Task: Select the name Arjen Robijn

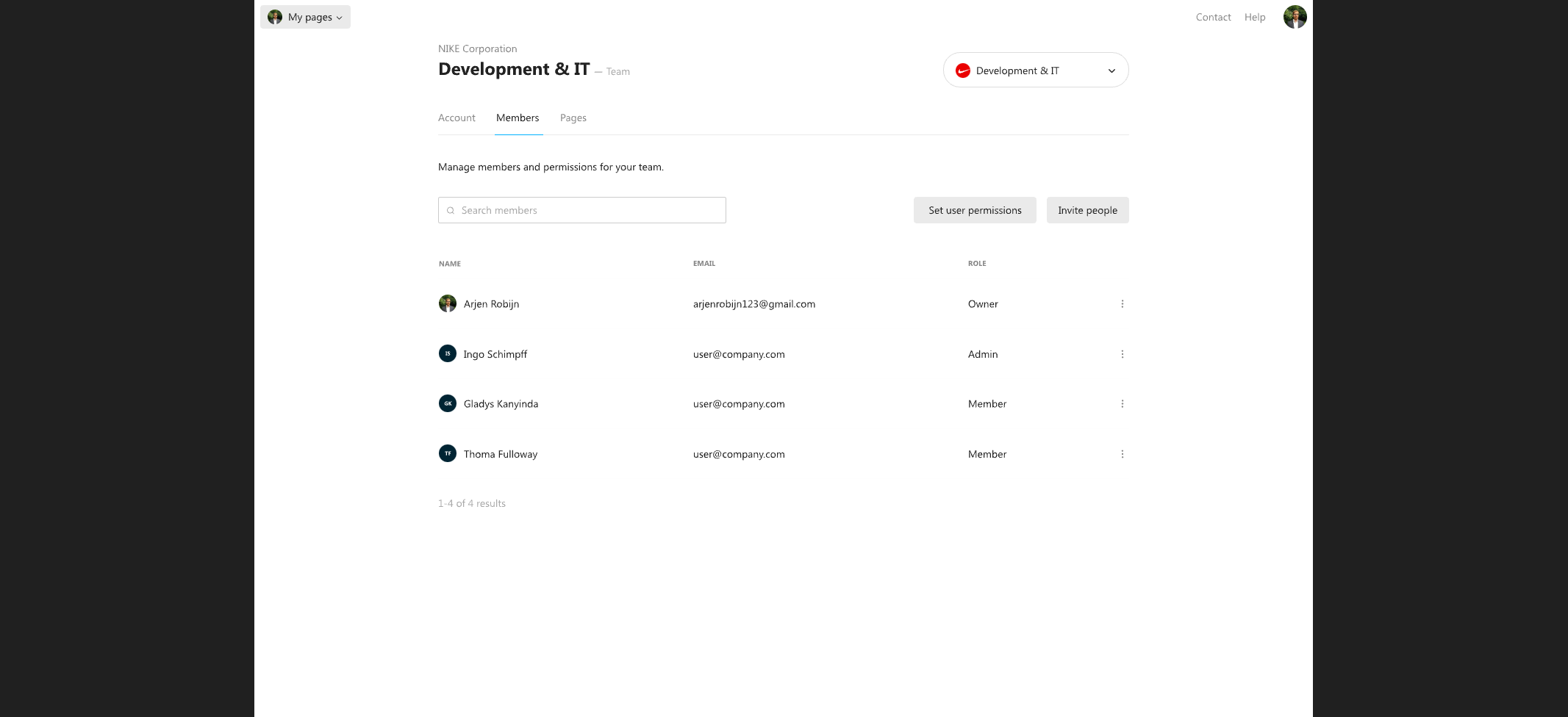Action: [491, 304]
